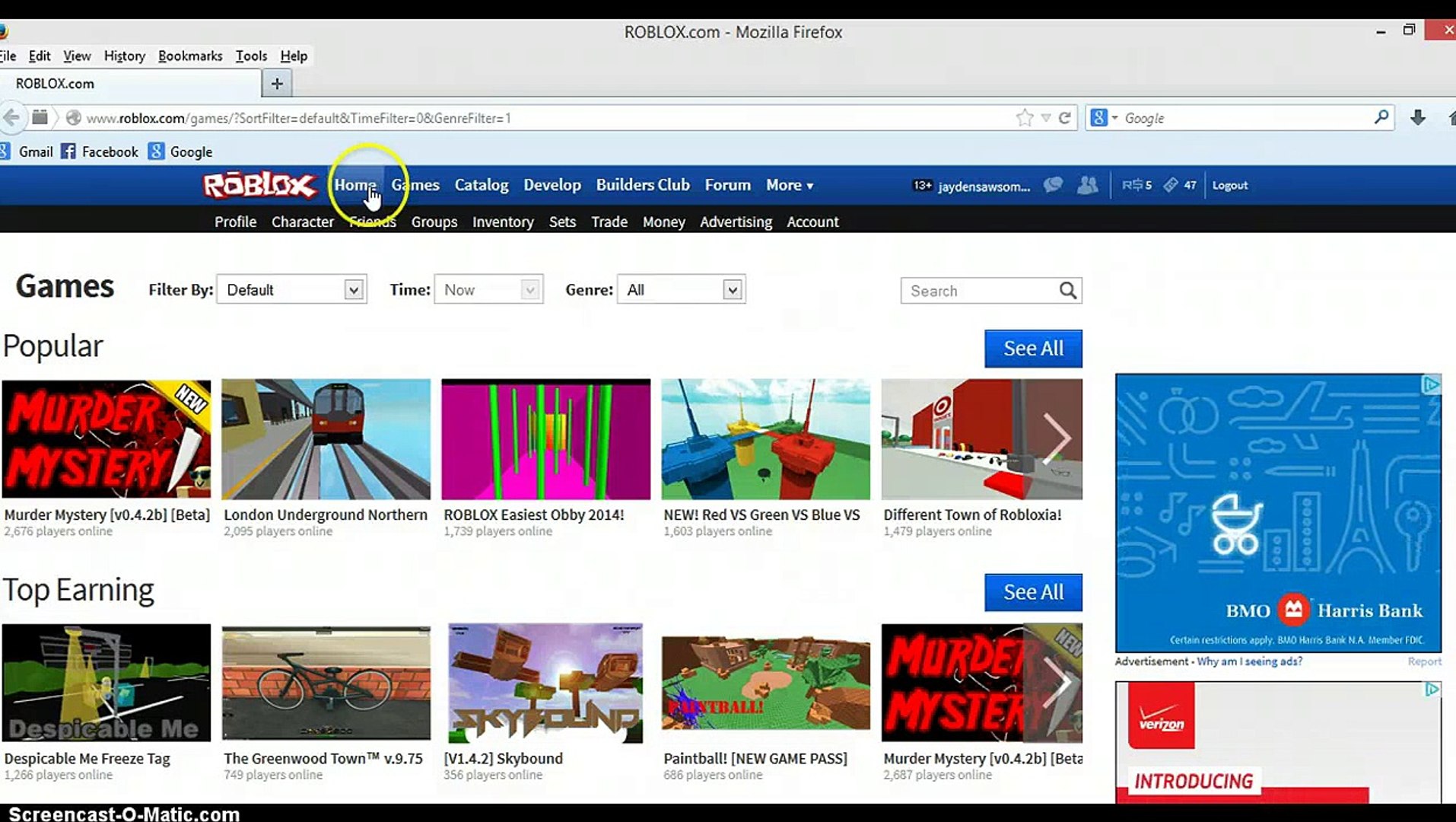Open the Google bookmark
Viewport: 1456px width, 822px height.
point(180,151)
